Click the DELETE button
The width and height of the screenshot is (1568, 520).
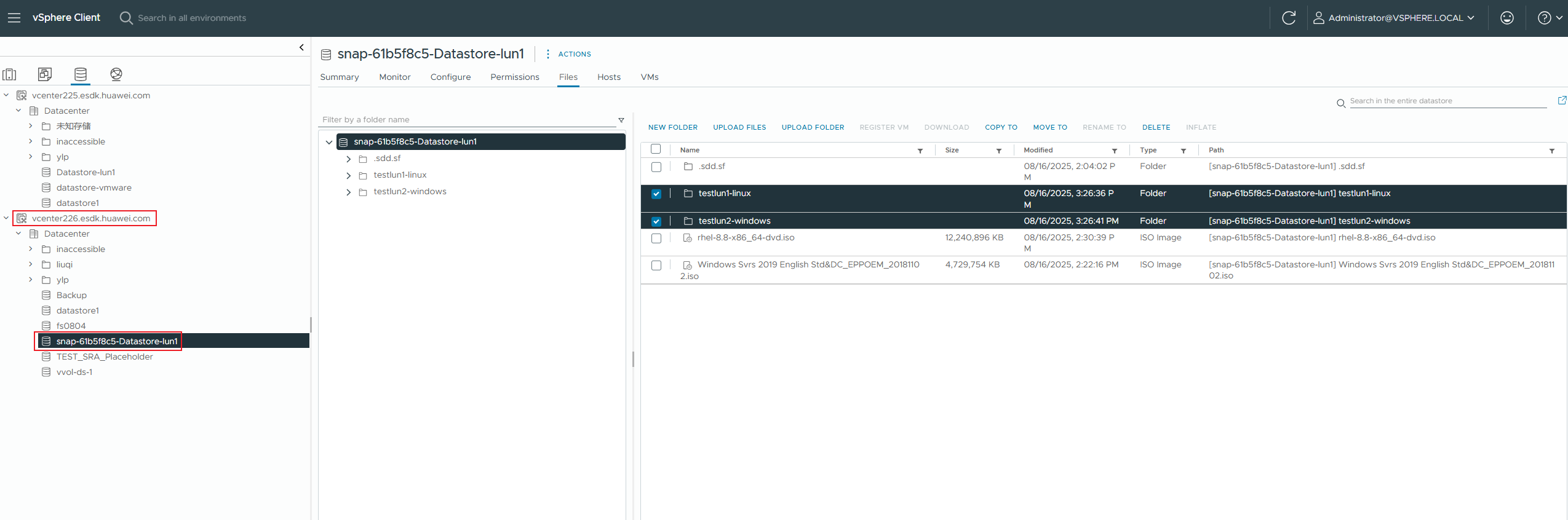(1156, 127)
